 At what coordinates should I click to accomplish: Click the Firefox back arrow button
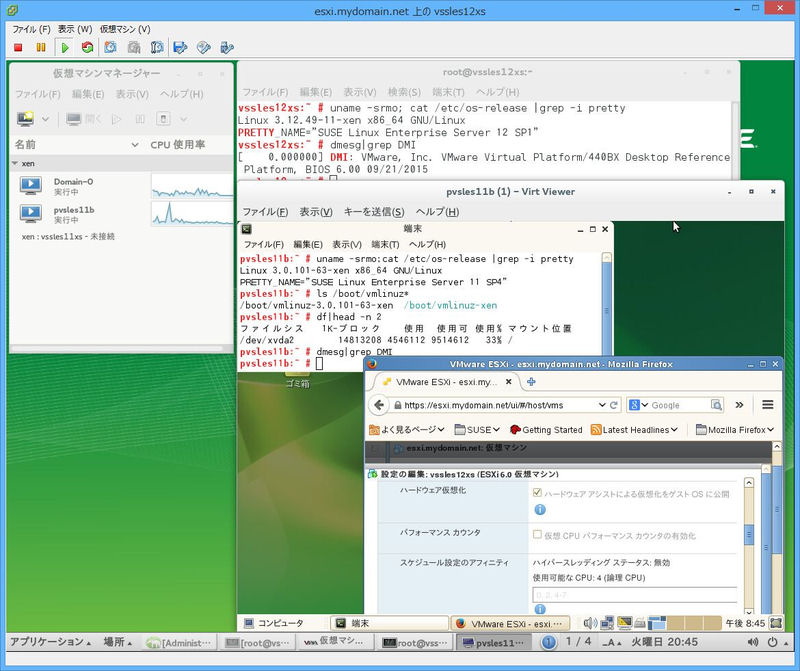tap(378, 405)
